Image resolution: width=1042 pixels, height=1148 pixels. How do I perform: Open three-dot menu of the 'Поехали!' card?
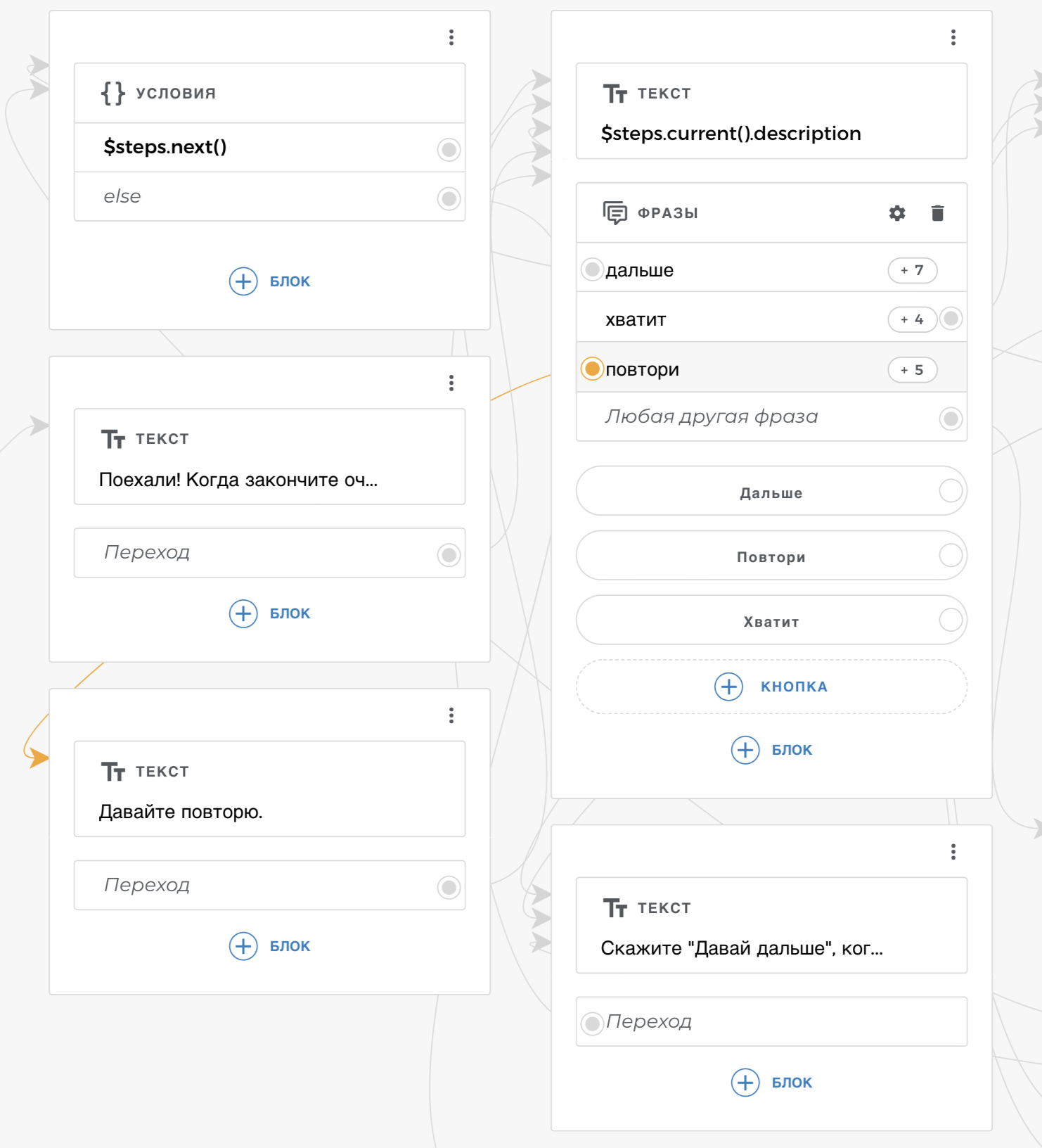click(x=451, y=383)
